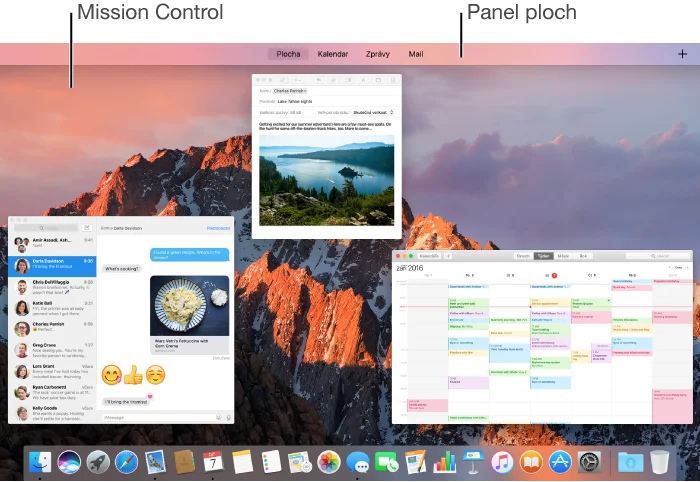Click Podrobnosti link in Messages window
700x482 pixels.
[217, 228]
